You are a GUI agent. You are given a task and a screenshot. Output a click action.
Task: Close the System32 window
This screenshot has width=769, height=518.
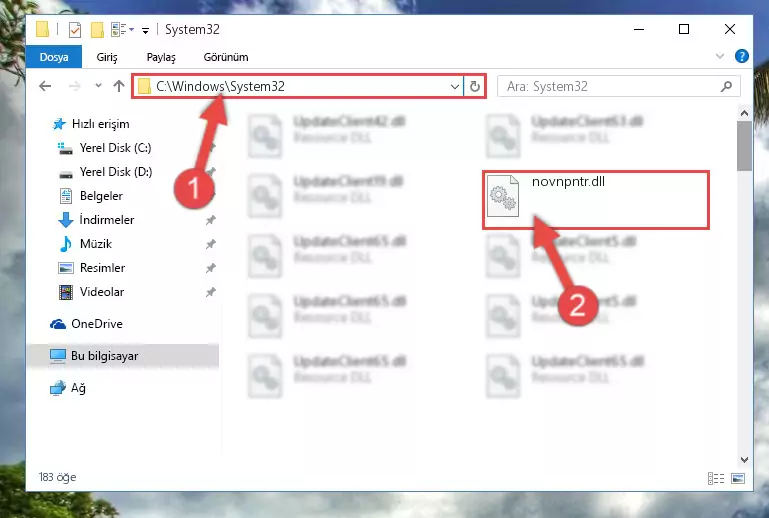point(730,29)
